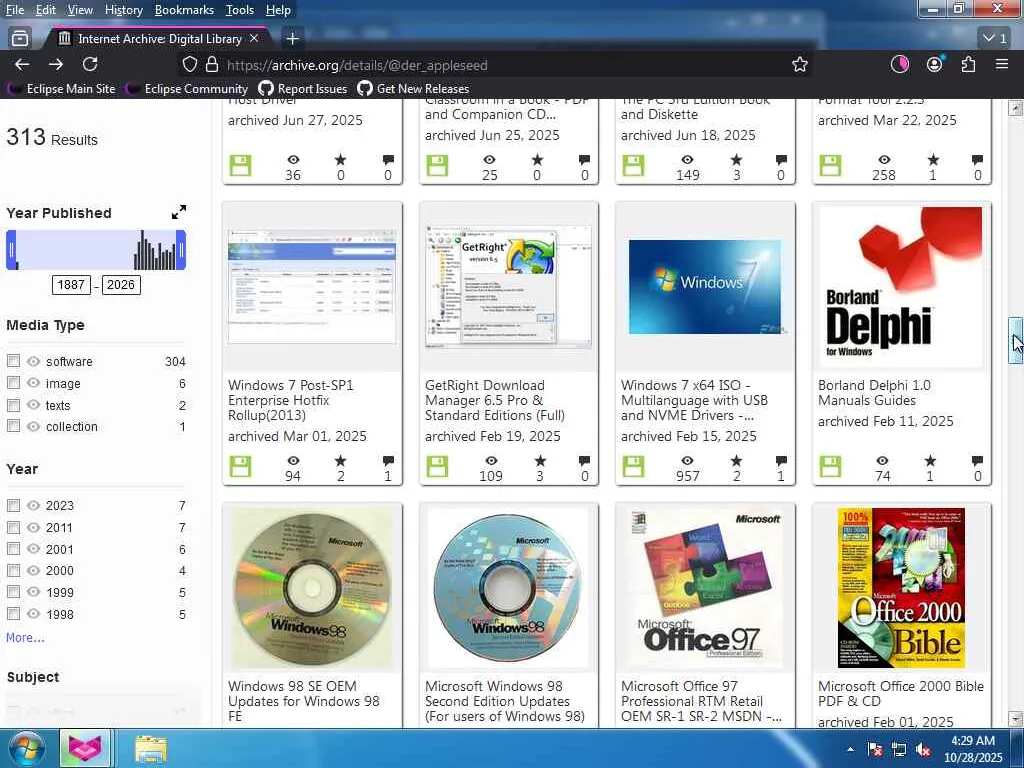Open the extensions puzzle icon

point(968,64)
